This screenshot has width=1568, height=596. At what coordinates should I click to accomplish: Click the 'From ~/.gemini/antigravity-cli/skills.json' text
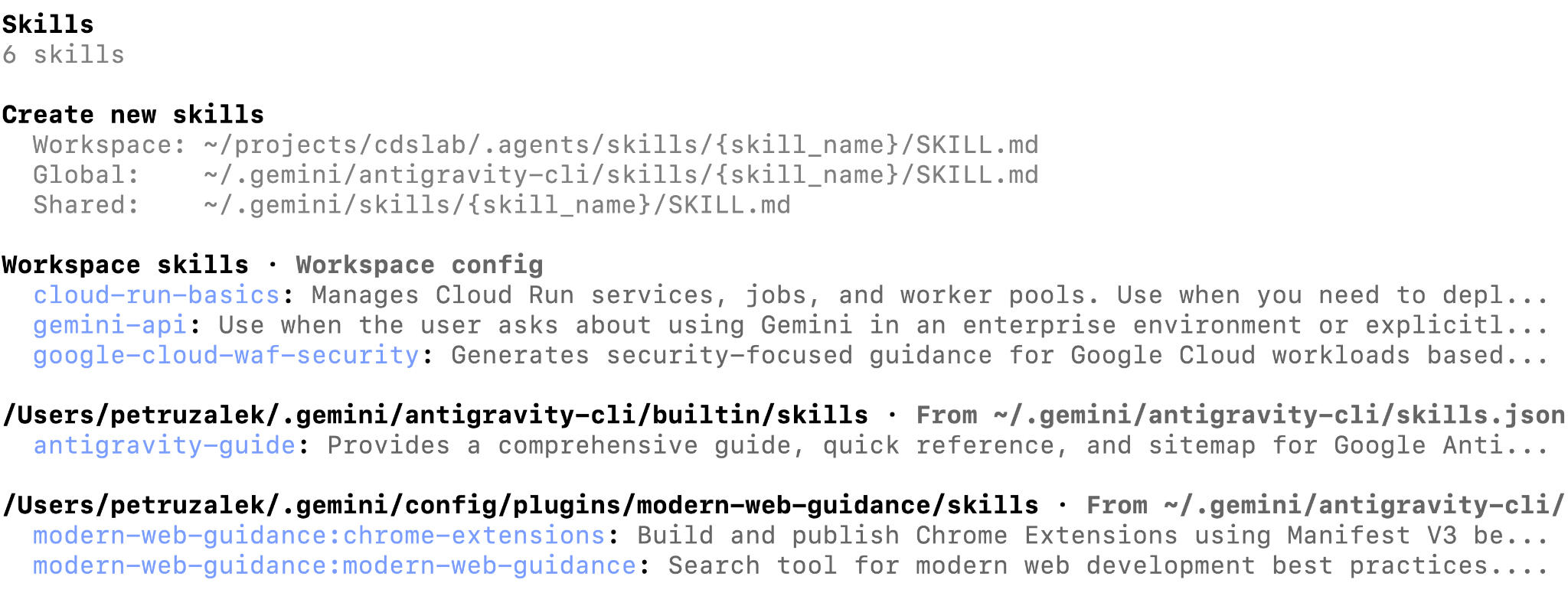(1240, 415)
